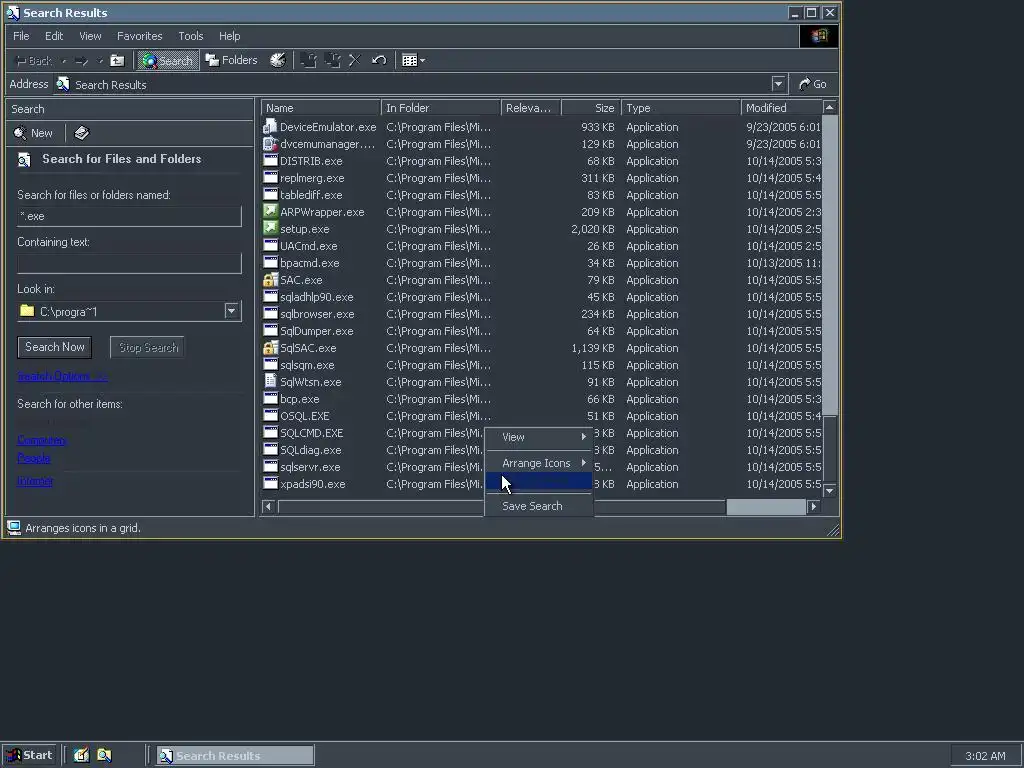Select the setup.exe installer icon
This screenshot has width=1024, height=768.
(x=270, y=229)
